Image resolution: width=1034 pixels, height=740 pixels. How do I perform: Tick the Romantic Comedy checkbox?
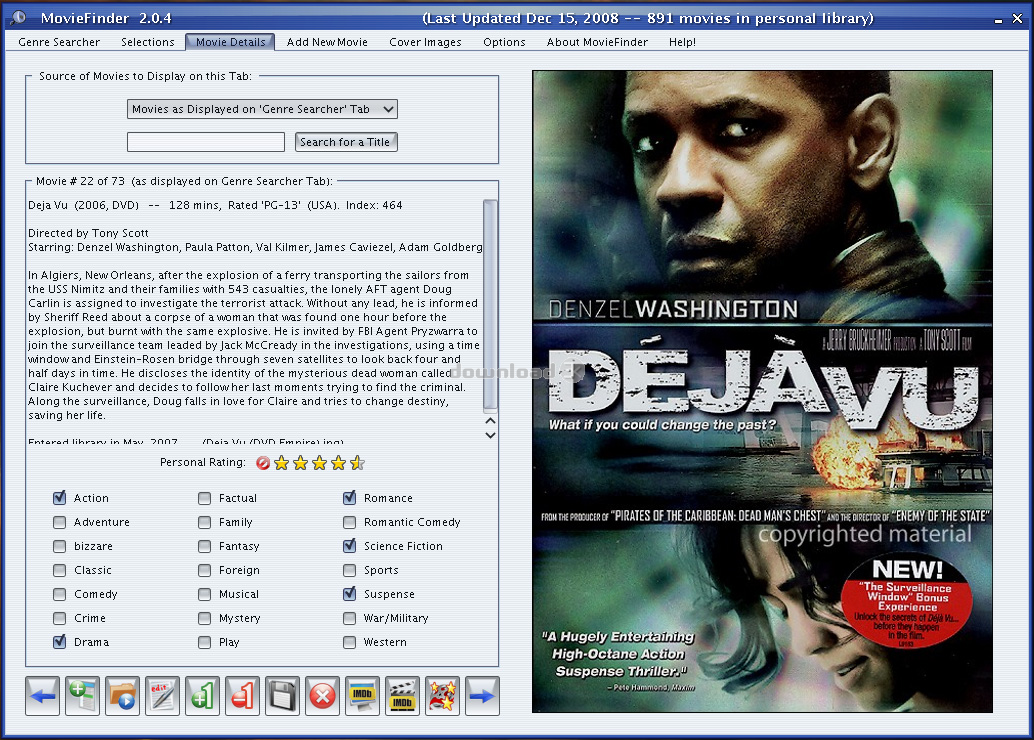[x=350, y=522]
